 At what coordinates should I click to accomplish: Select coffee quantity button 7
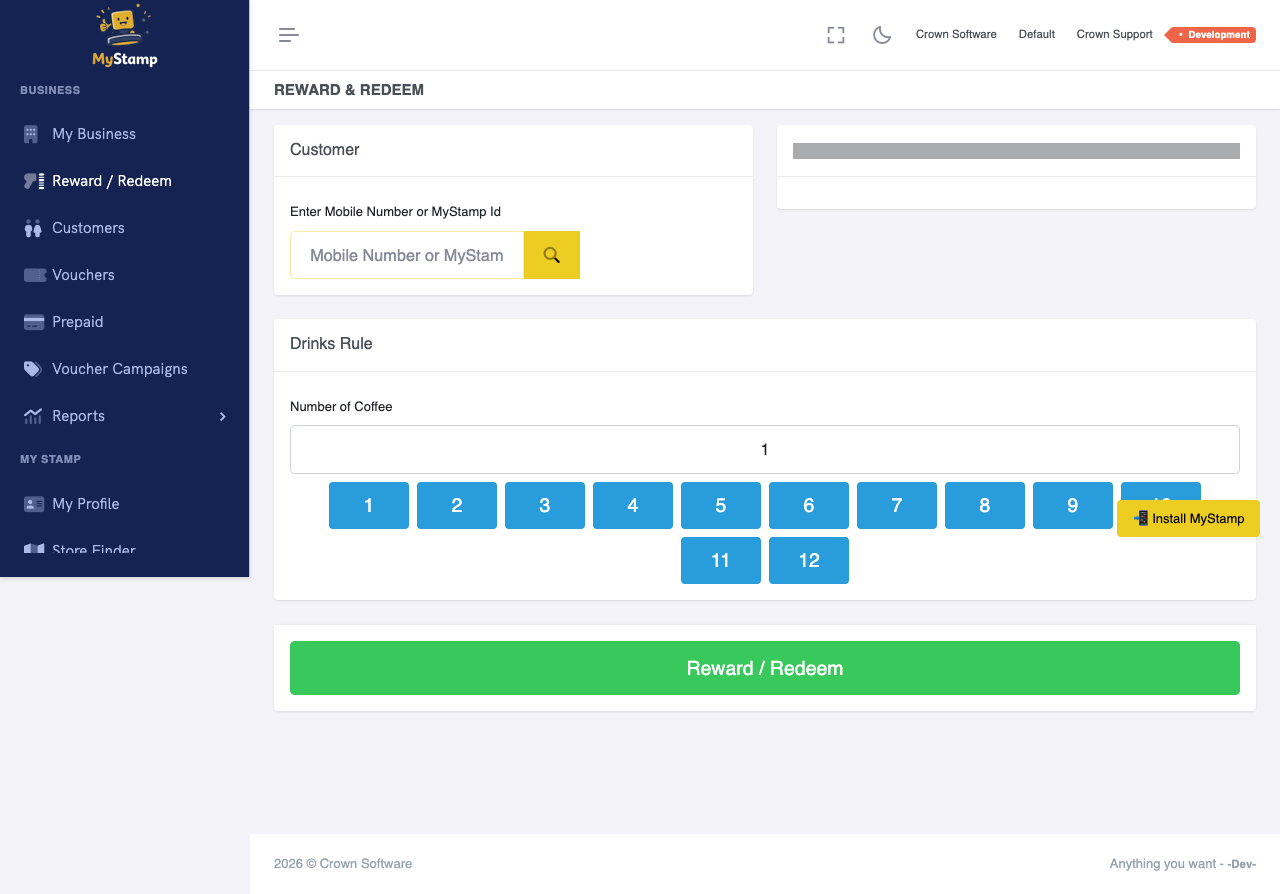click(897, 505)
